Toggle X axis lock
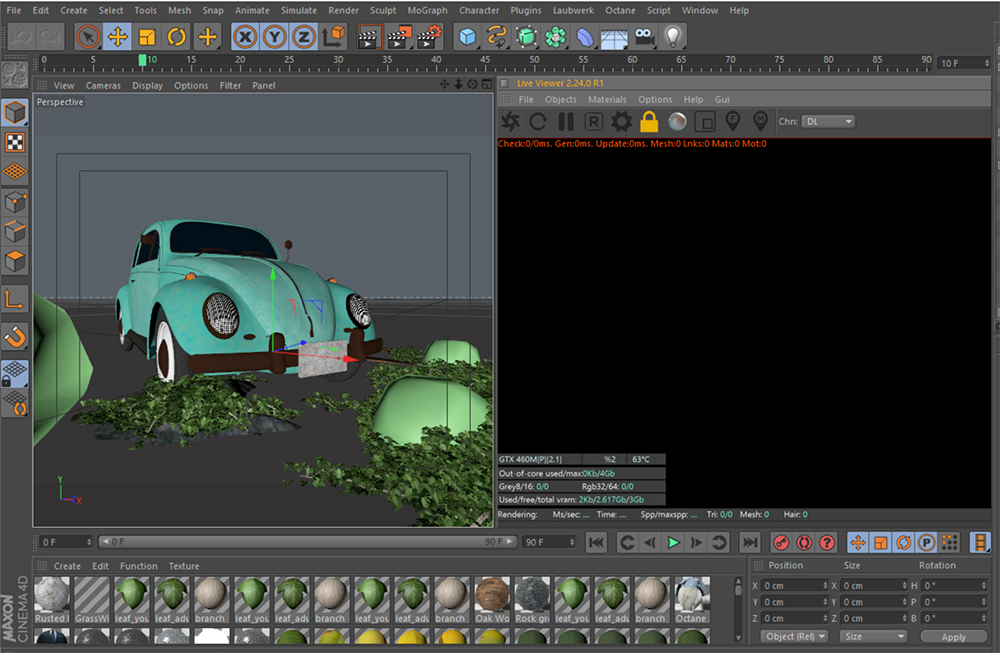The image size is (1000, 653). (x=245, y=38)
